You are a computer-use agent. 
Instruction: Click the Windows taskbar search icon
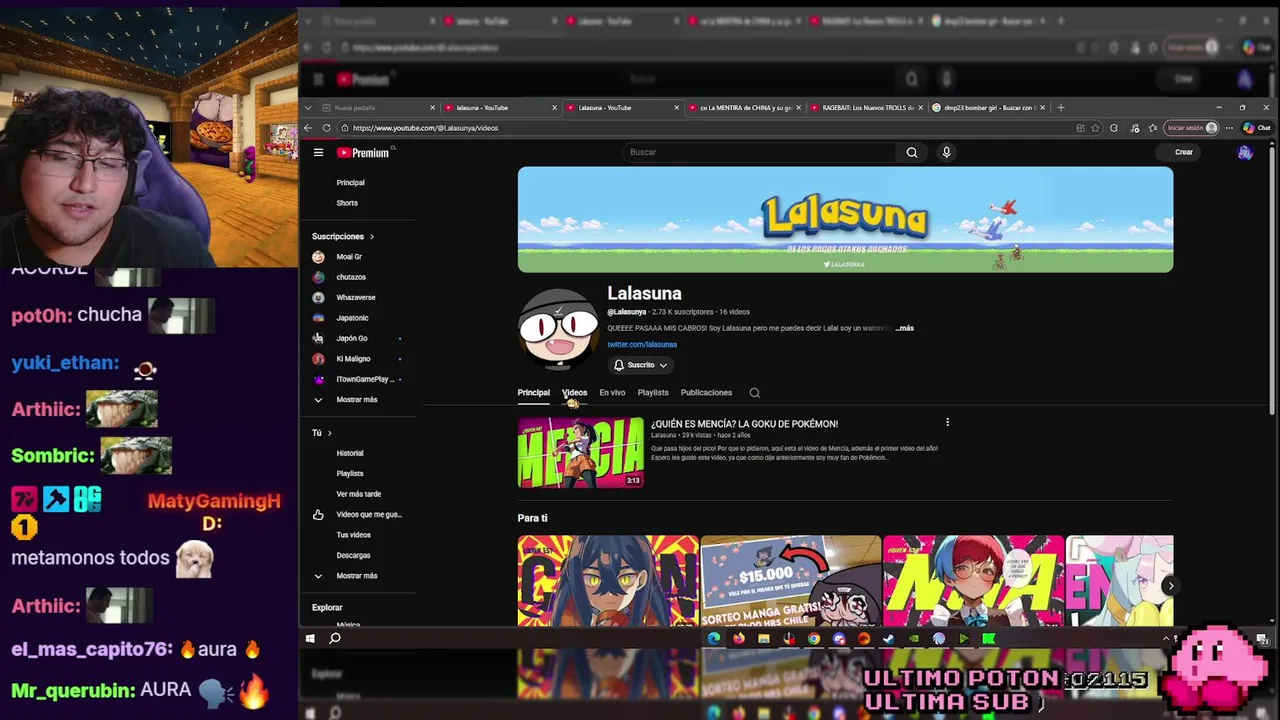pos(335,638)
